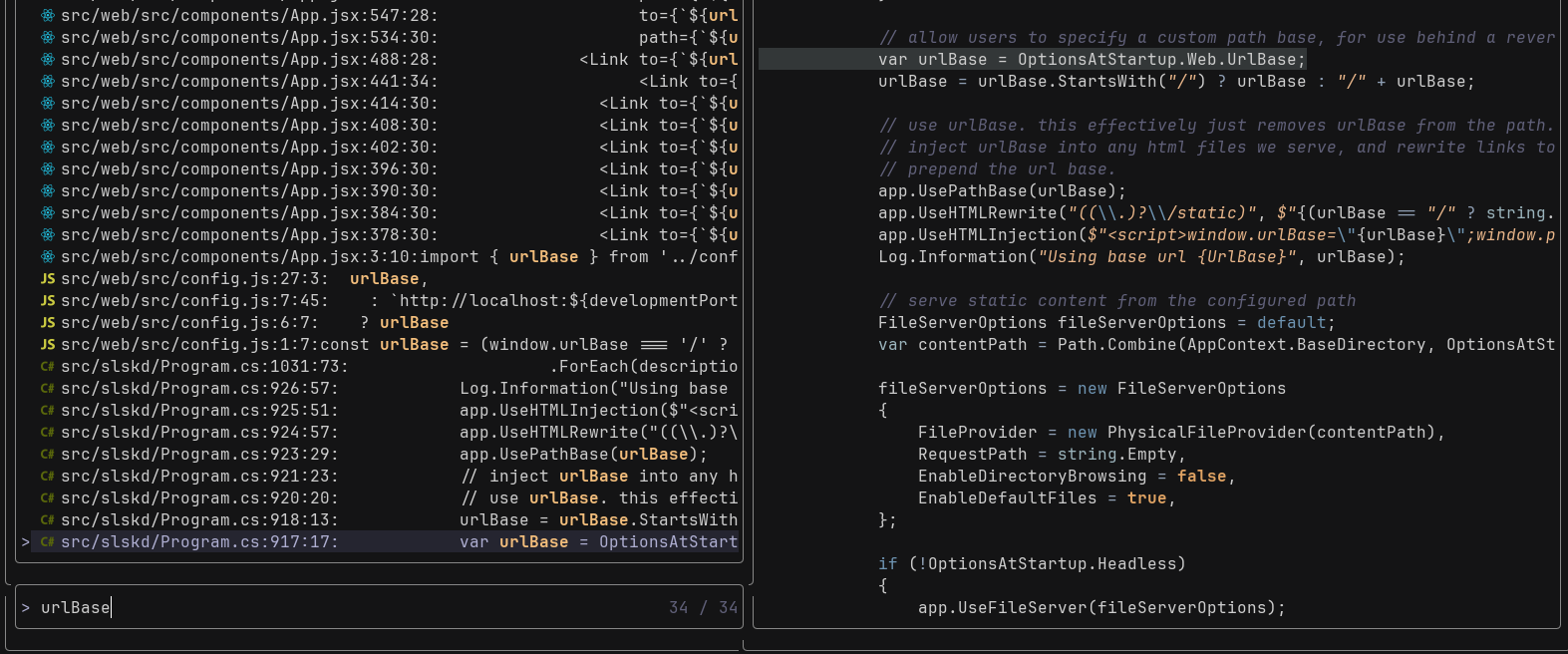Viewport: 1568px width, 654px height.
Task: Select the src/web/src/components/App.jsx:488:28 result
Action: [x=249, y=60]
